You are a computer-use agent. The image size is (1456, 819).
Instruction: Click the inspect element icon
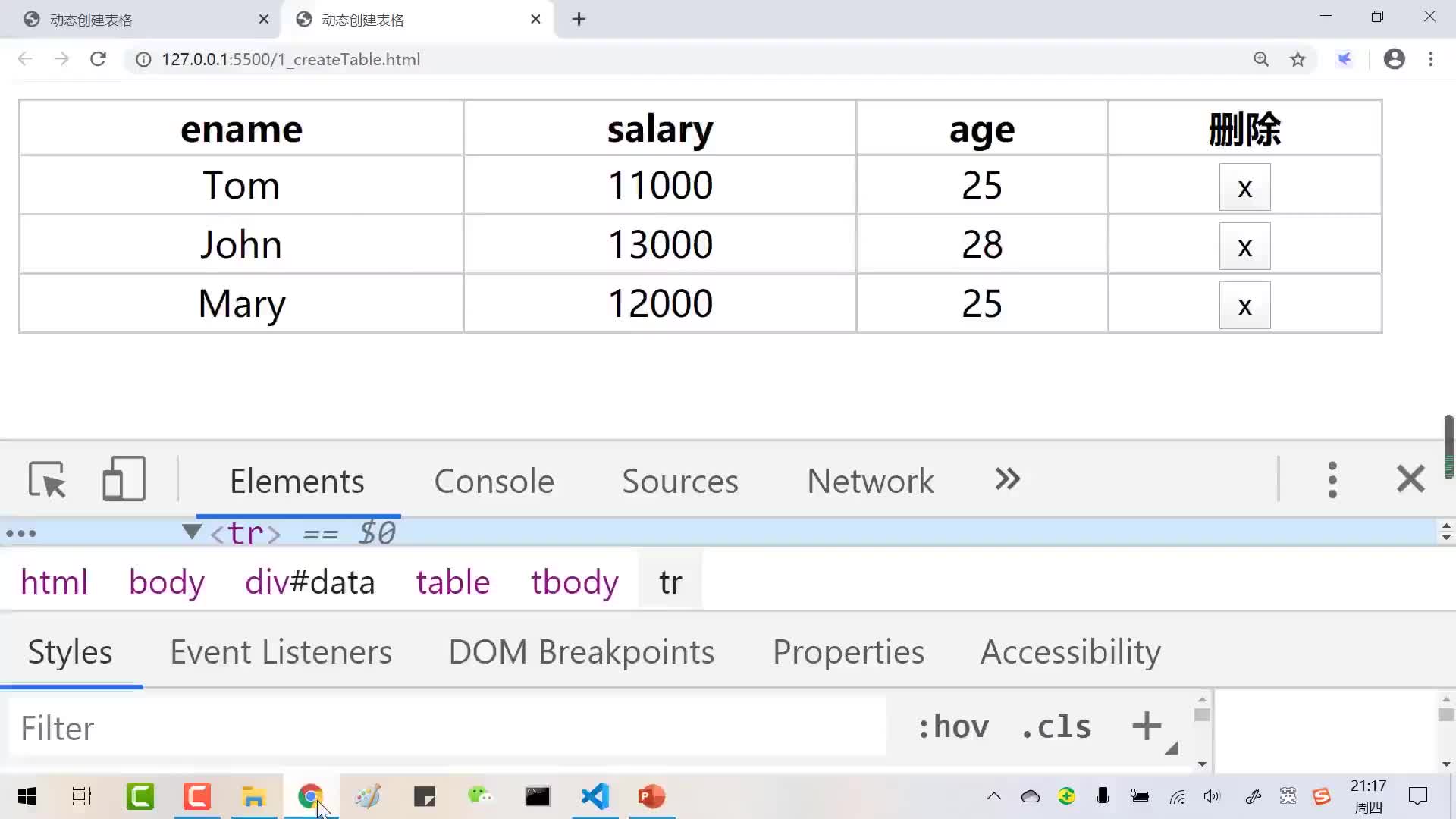pos(46,478)
